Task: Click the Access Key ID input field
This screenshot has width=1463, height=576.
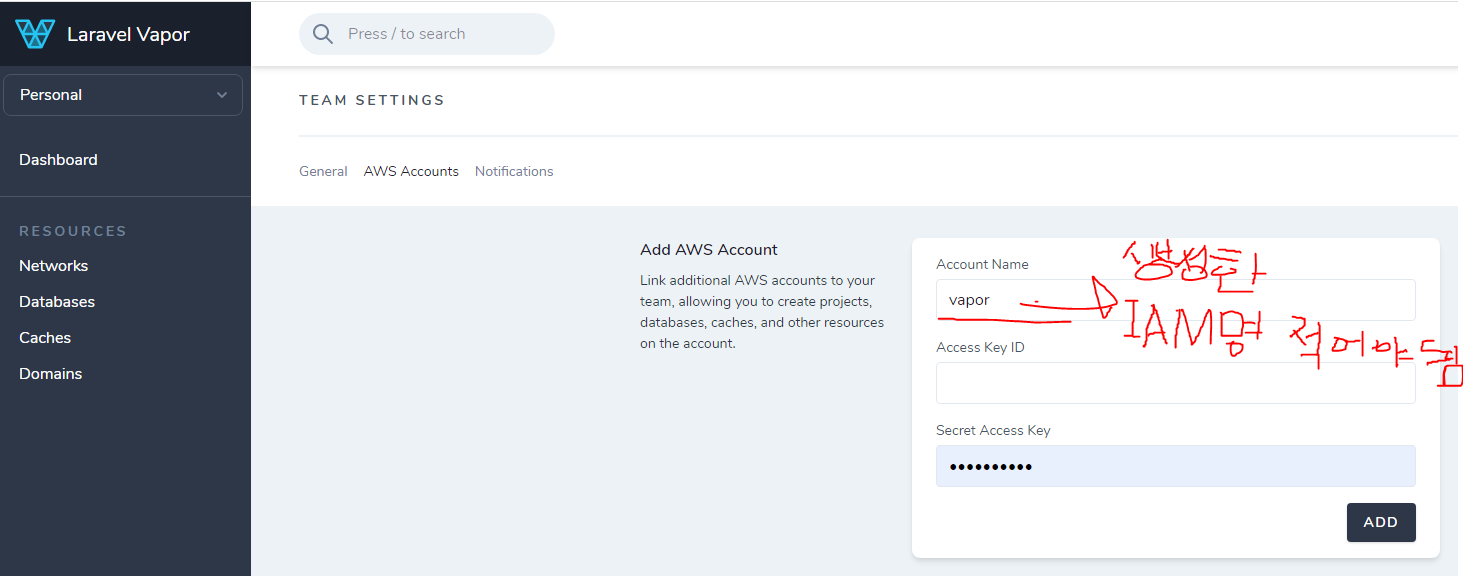Action: 1176,383
